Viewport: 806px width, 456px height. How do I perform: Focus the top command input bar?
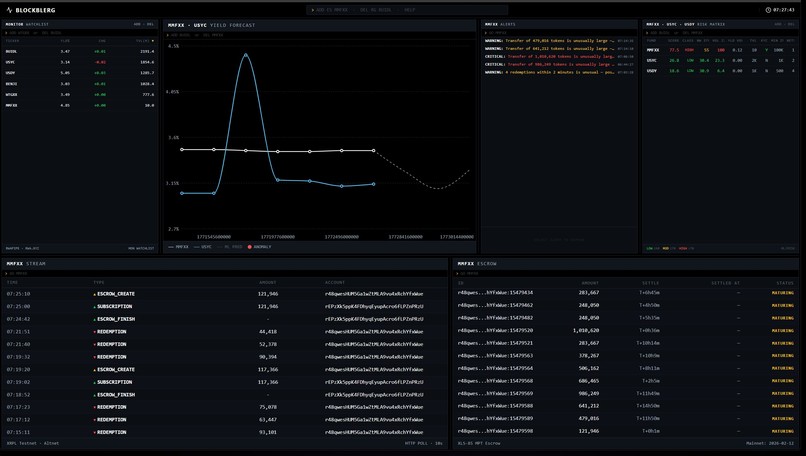click(x=407, y=10)
